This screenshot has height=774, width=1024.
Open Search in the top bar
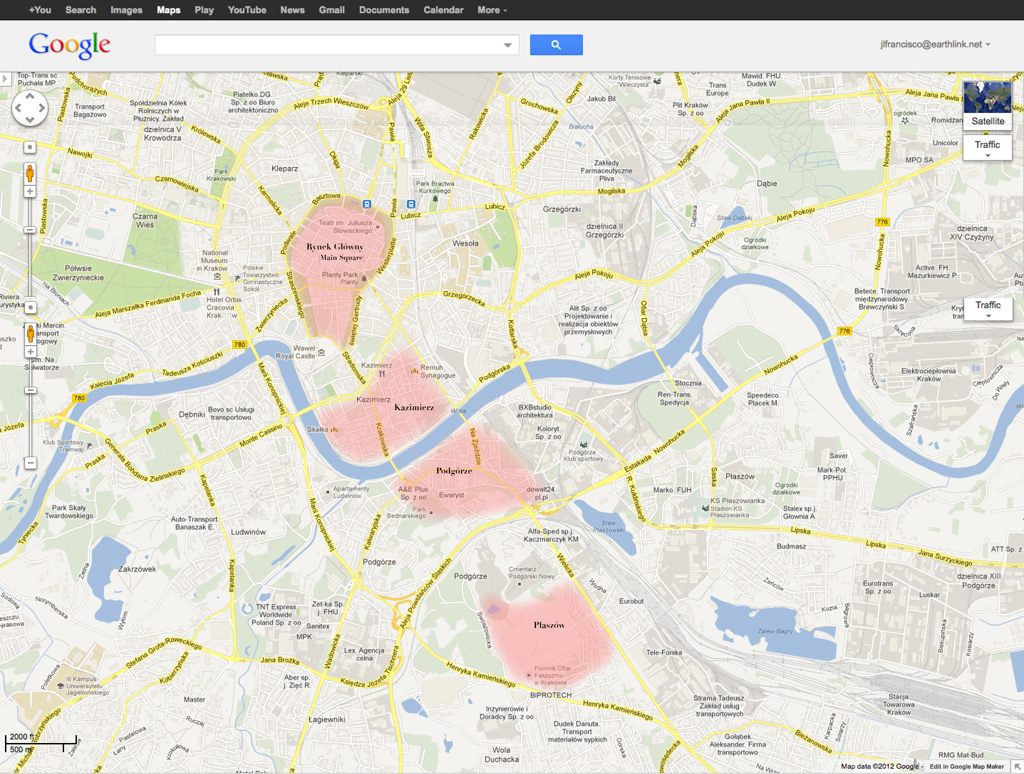tap(80, 10)
